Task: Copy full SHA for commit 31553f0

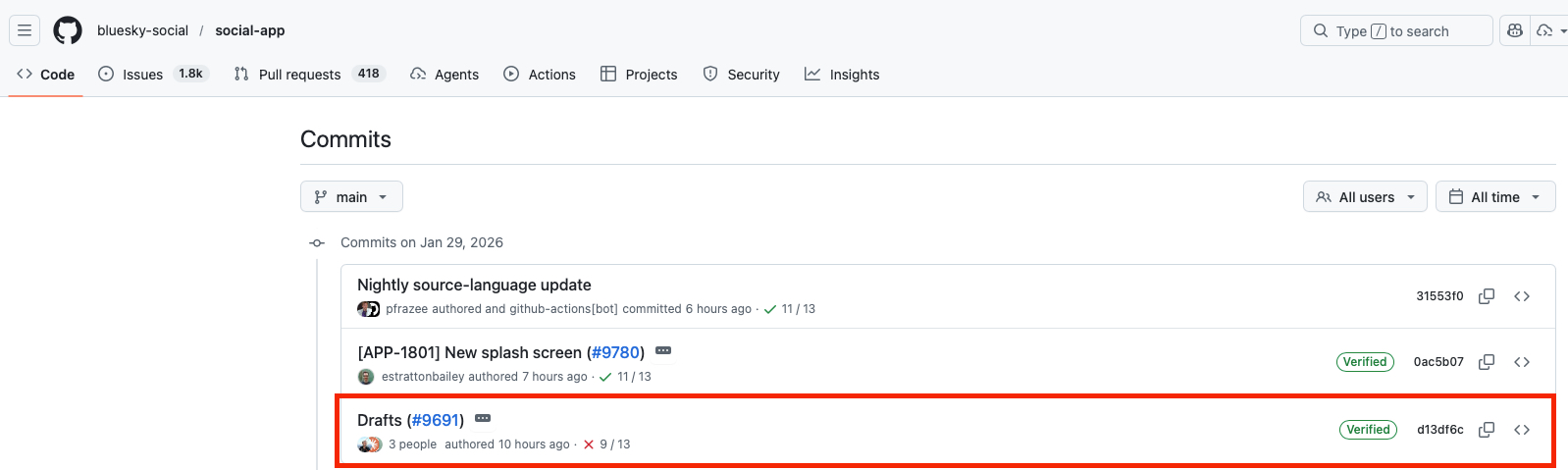Action: (x=1487, y=296)
